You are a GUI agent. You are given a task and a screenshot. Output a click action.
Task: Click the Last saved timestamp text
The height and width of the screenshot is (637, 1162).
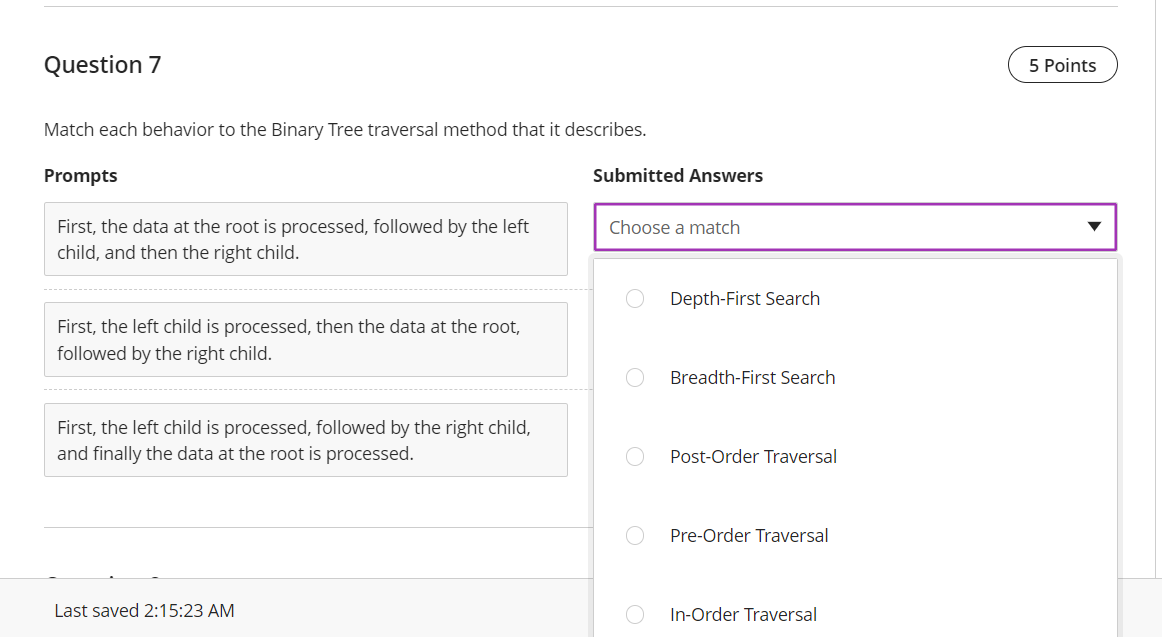click(144, 610)
